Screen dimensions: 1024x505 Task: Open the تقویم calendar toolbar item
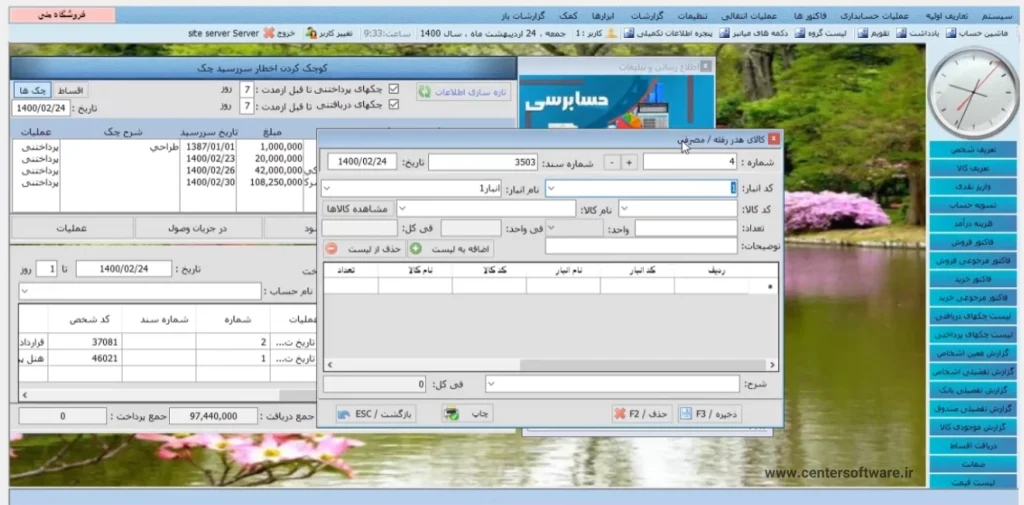[x=876, y=33]
